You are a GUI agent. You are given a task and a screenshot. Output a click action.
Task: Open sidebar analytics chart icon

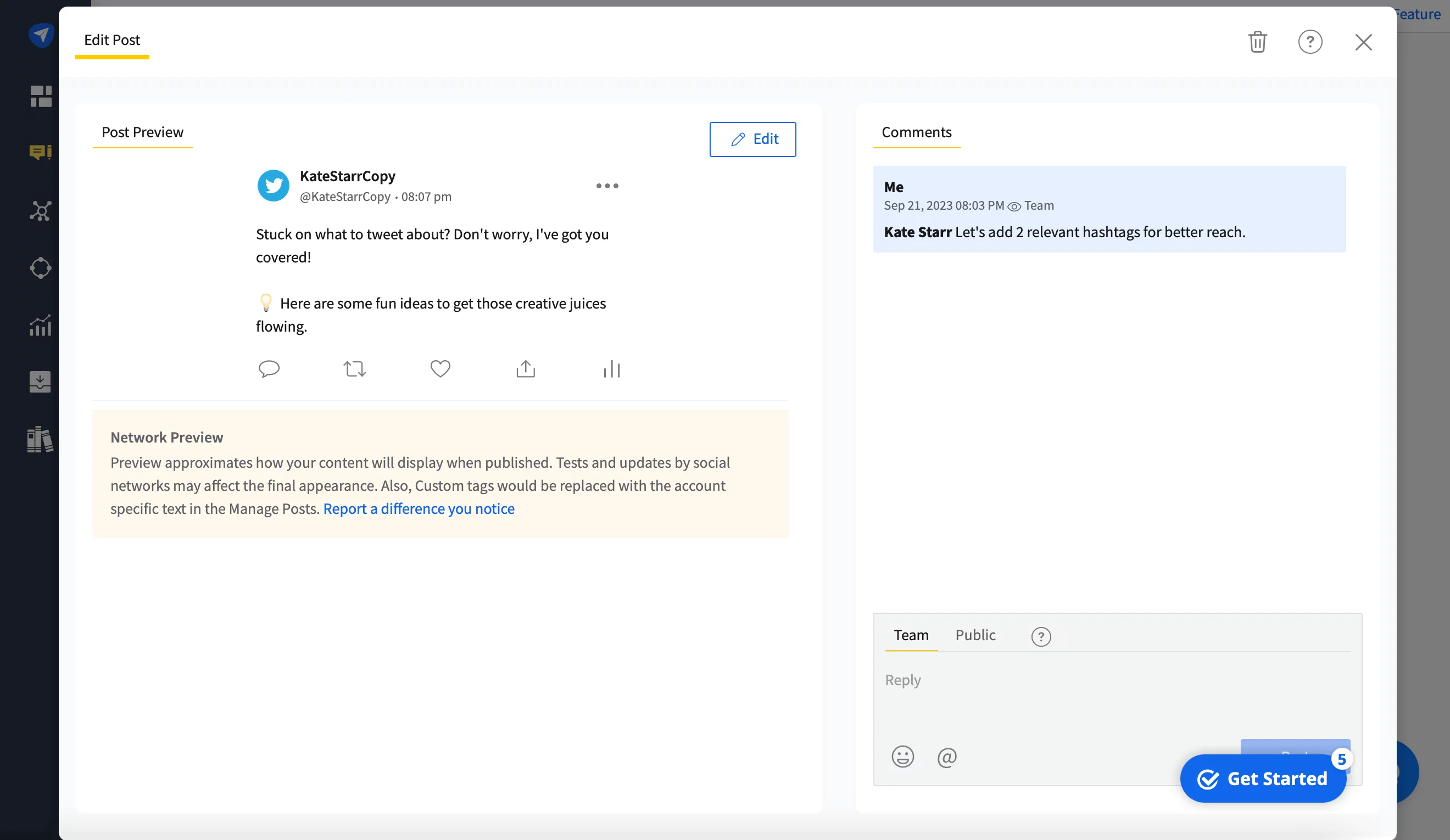40,326
